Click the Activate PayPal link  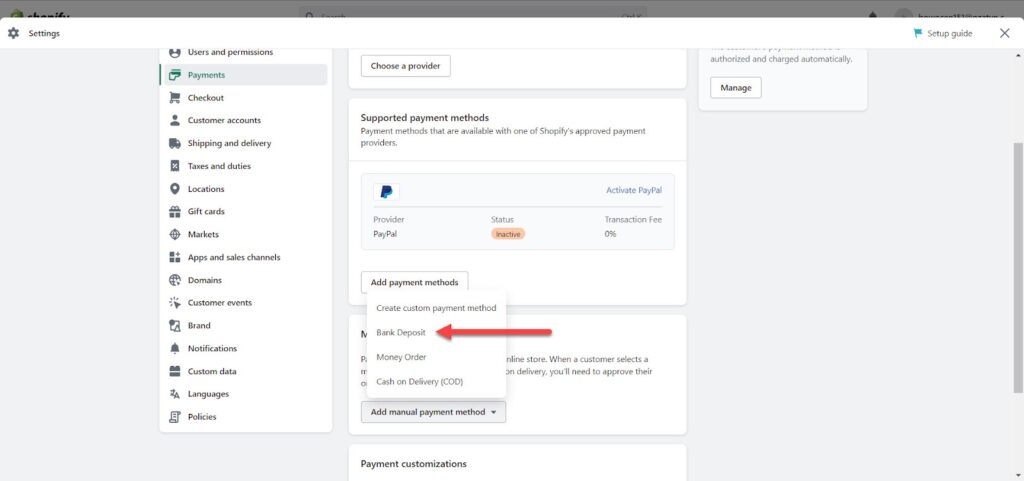click(633, 191)
